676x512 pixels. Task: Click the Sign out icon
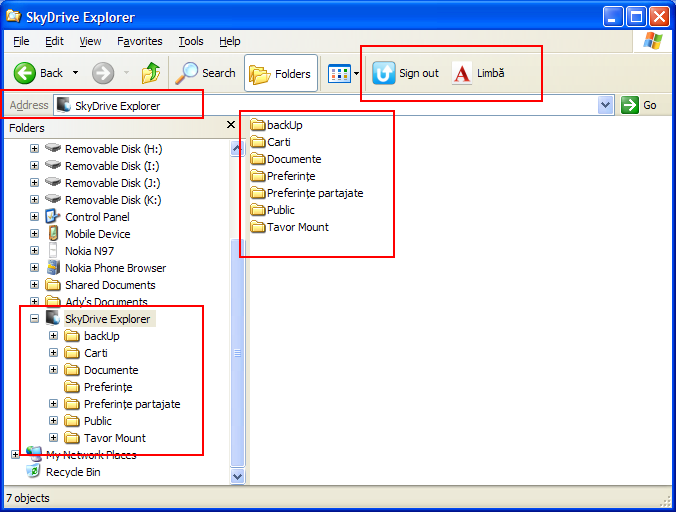(x=384, y=73)
